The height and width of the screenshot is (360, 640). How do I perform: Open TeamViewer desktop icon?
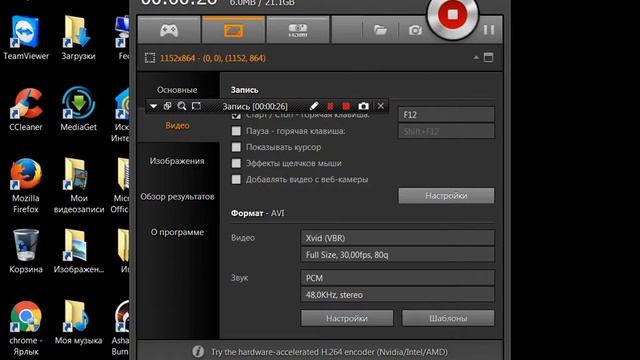point(26,38)
